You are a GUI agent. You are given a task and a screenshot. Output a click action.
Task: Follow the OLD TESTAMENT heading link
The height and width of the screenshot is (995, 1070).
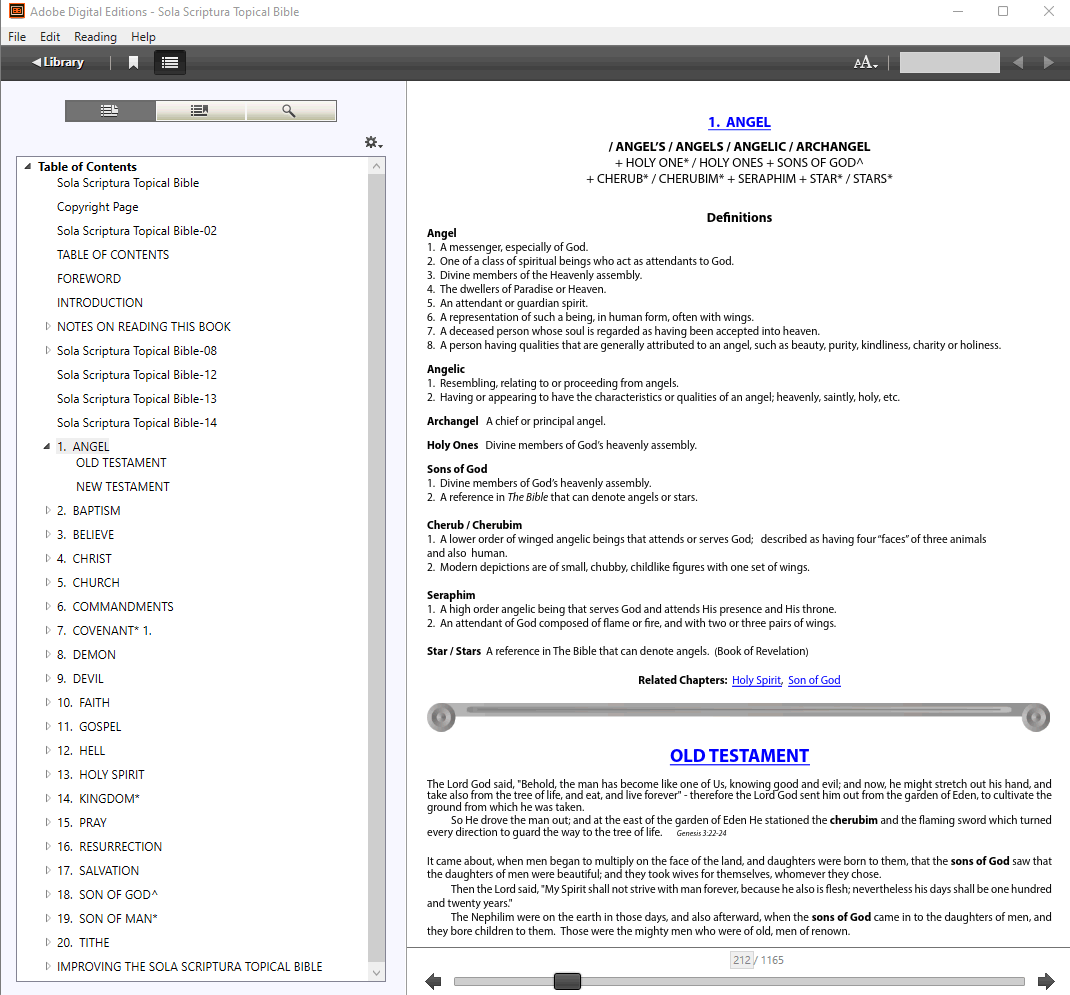click(x=739, y=755)
